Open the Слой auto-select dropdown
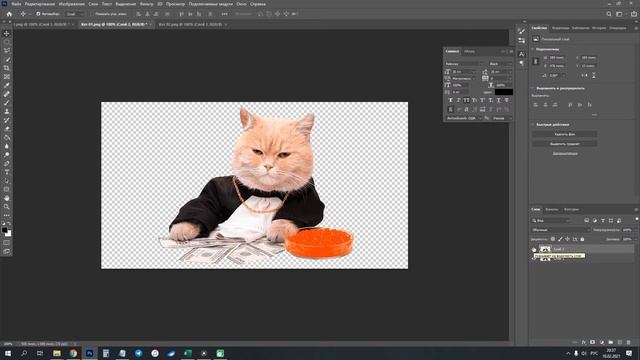 pyautogui.click(x=75, y=14)
